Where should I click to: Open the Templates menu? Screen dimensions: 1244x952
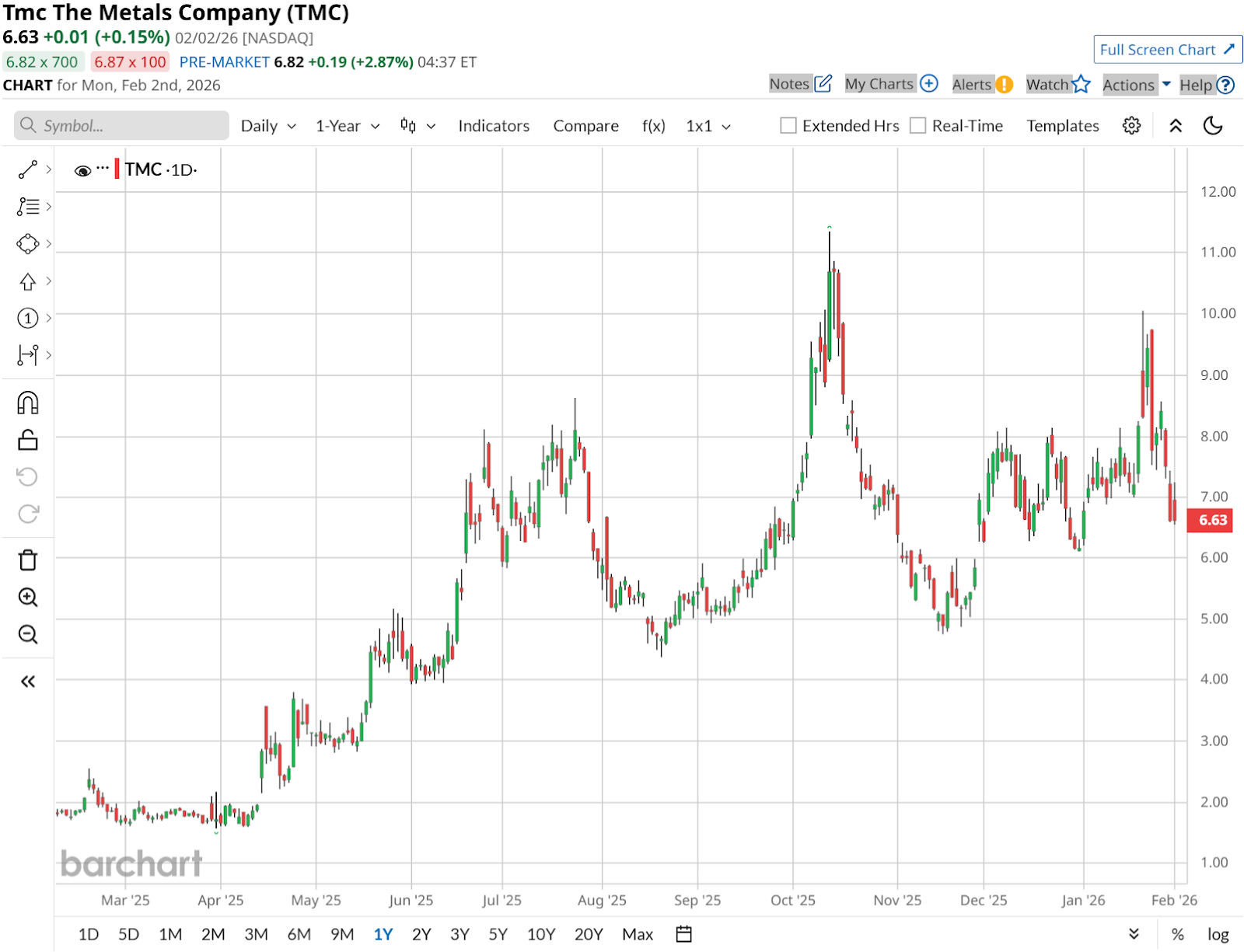[1063, 126]
